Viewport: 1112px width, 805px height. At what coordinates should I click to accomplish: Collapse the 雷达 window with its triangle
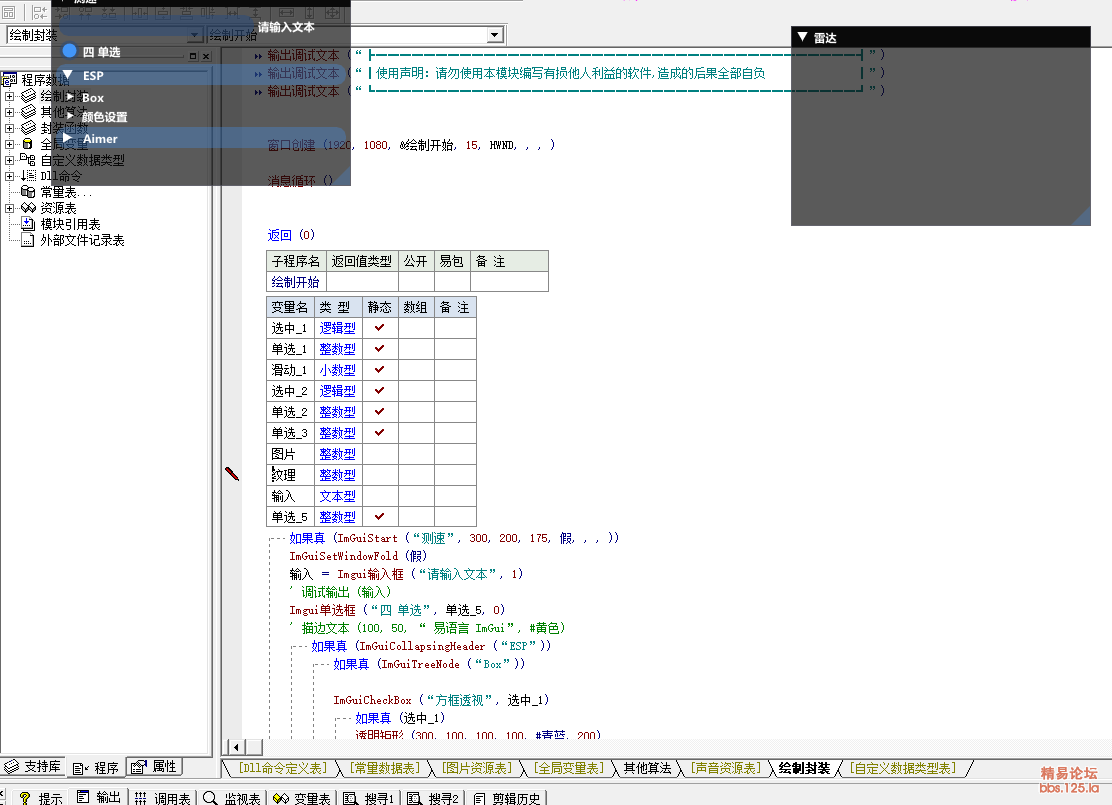point(803,37)
